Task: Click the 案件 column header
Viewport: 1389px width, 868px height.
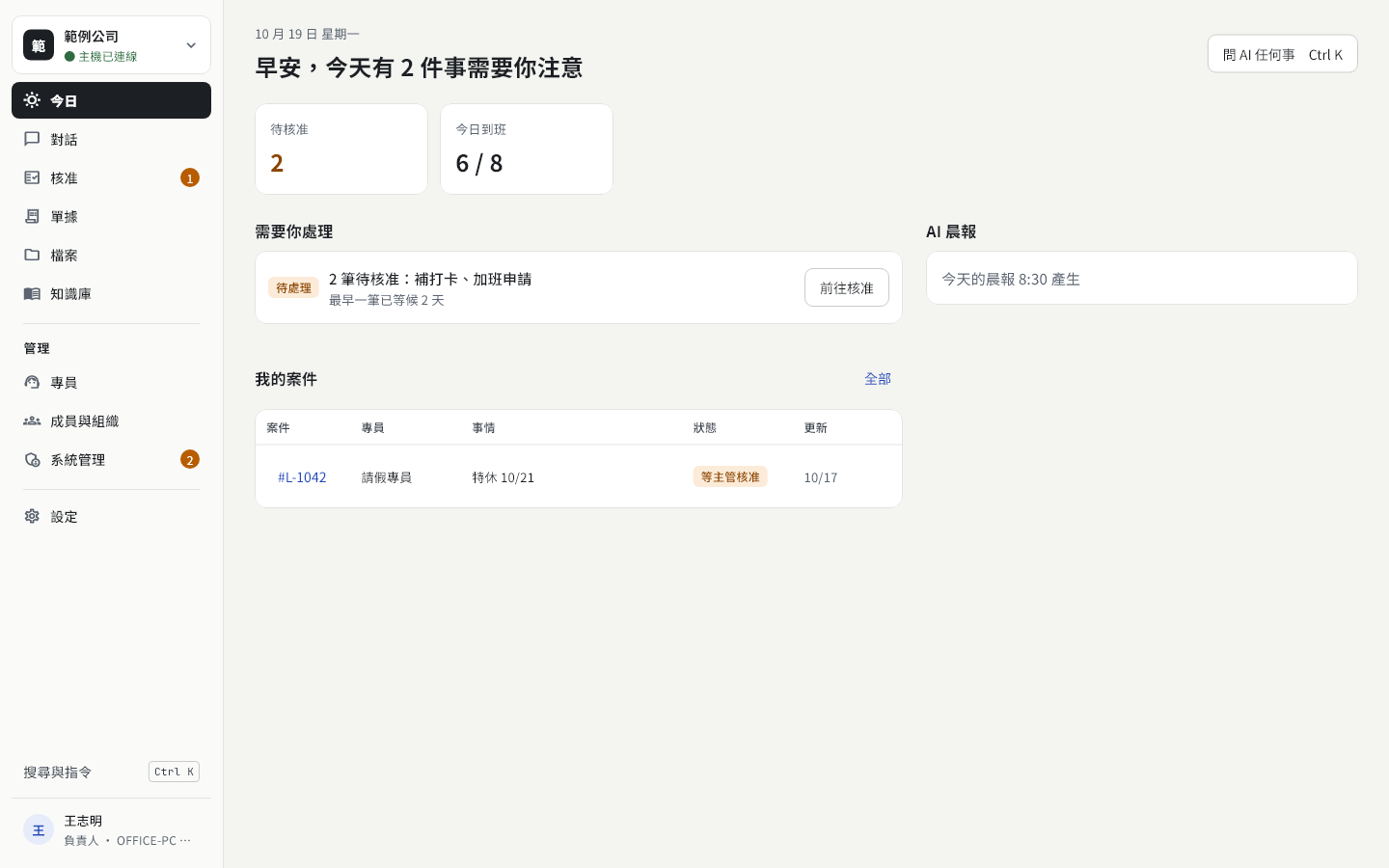Action: tap(278, 427)
